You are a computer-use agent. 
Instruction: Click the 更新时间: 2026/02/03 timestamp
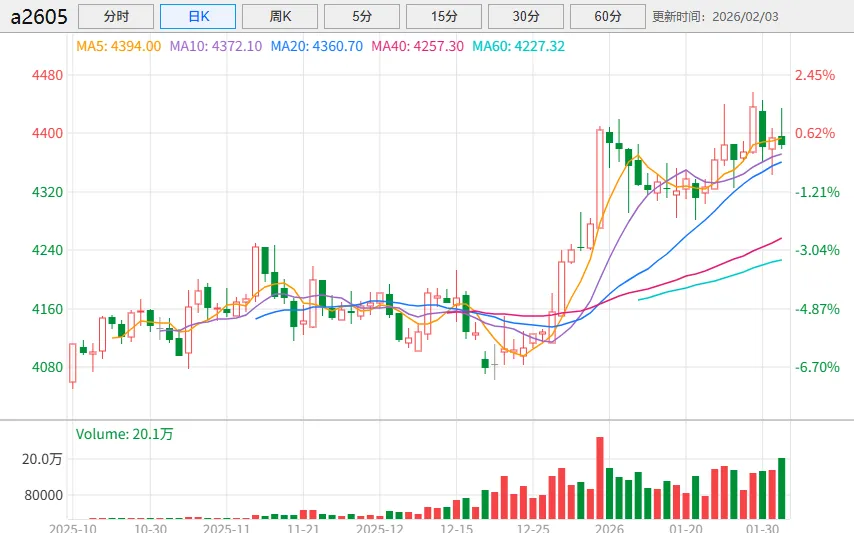pyautogui.click(x=715, y=17)
